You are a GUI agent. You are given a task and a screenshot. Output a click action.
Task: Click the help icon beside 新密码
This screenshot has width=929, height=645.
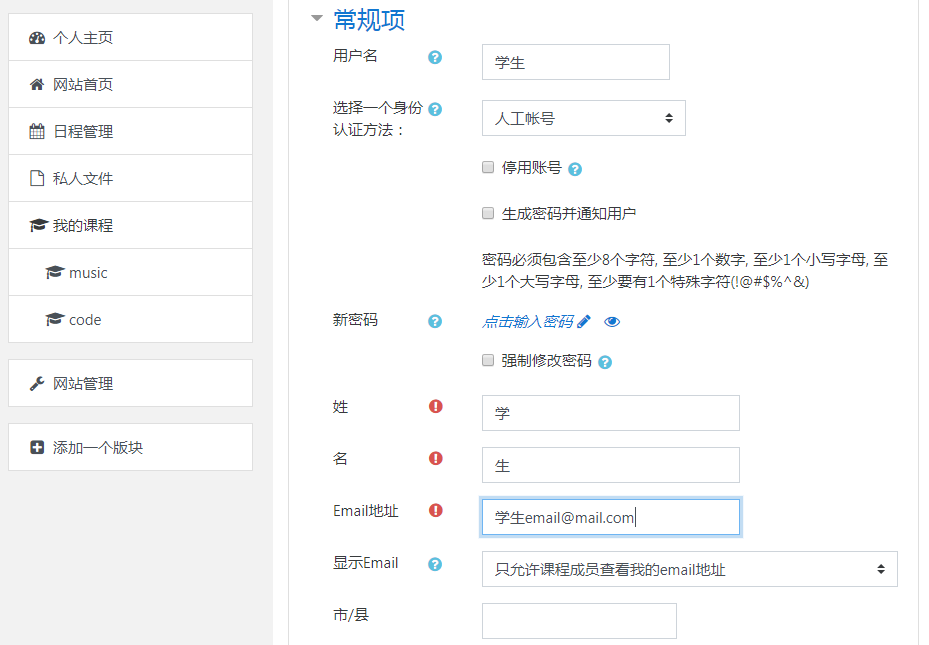[435, 321]
